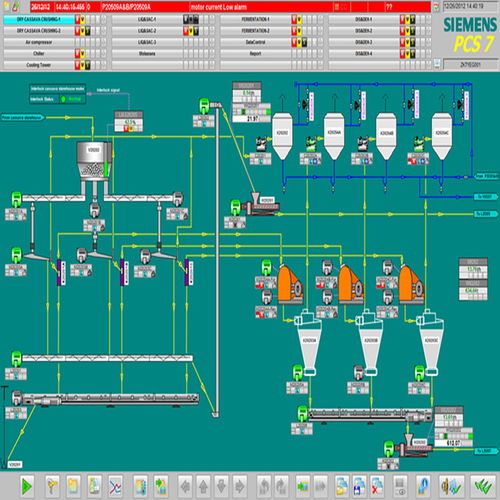500x500 pixels.
Task: Click the green play arrow in the bottom toolbar
Action: point(27,486)
